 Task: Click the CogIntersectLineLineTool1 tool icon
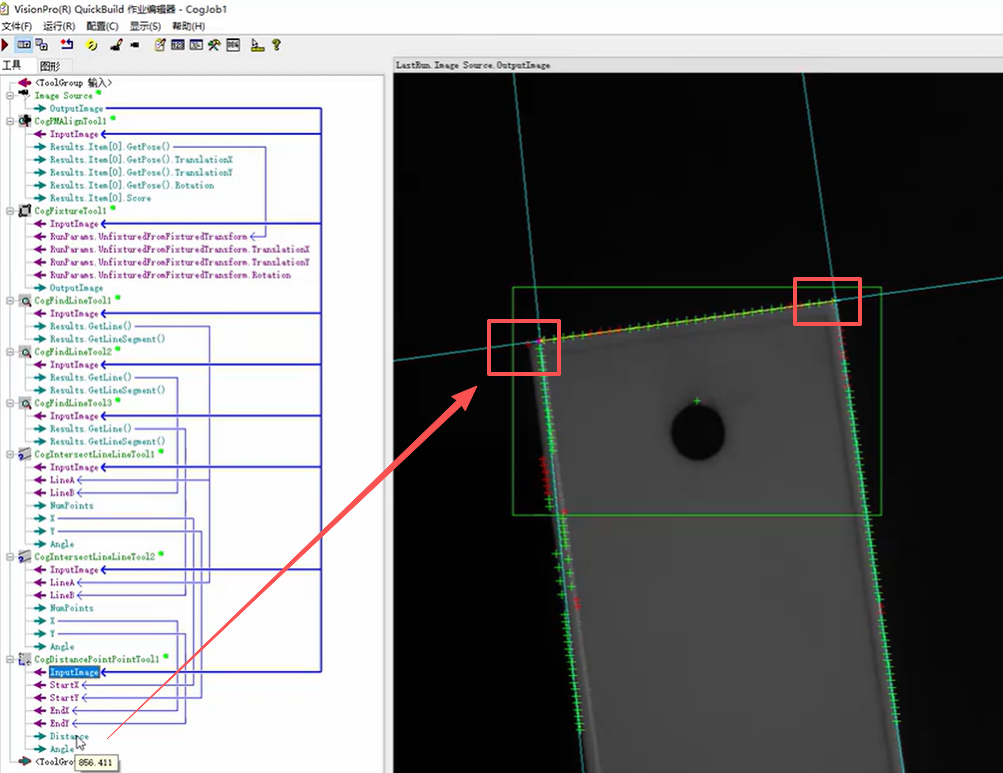[25, 454]
